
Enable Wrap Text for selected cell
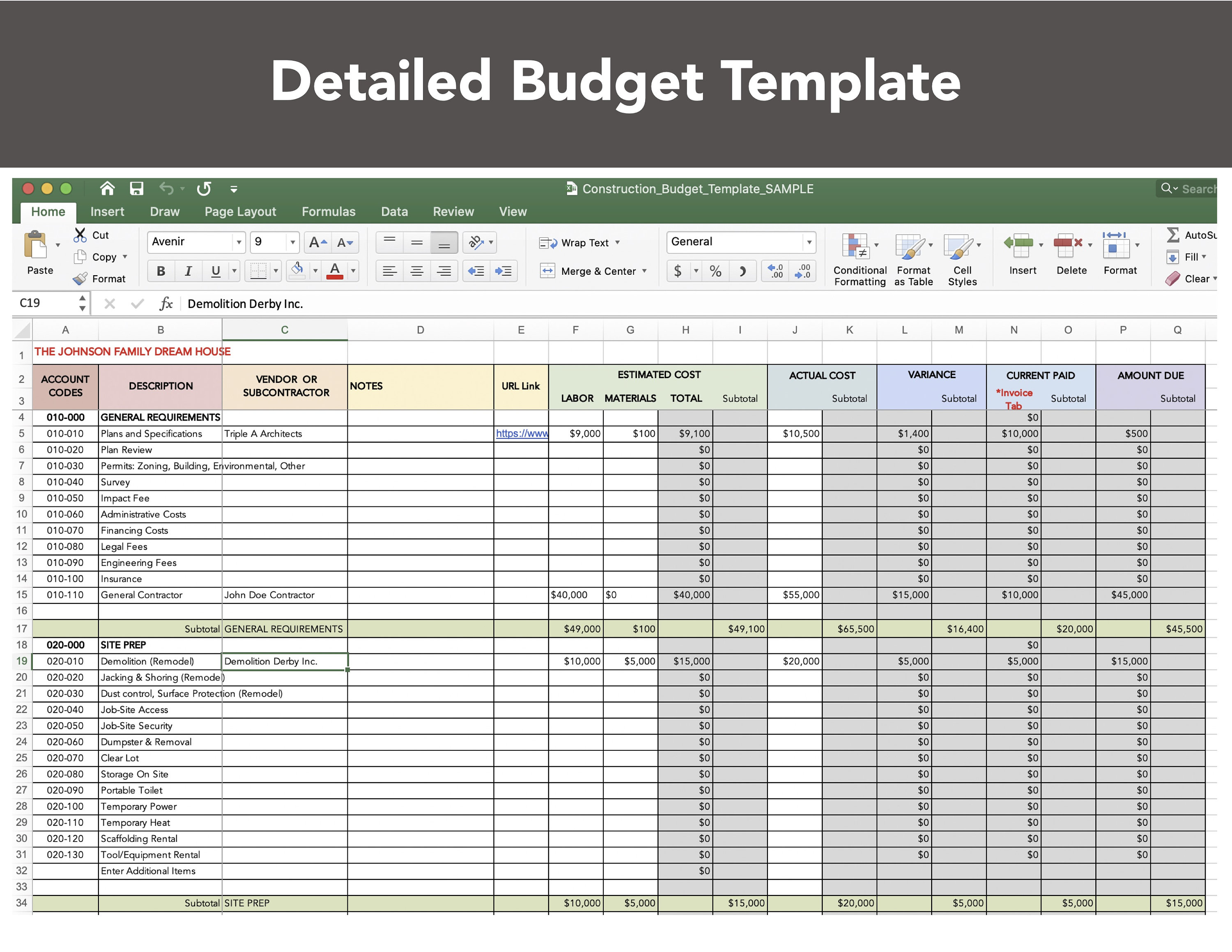581,242
